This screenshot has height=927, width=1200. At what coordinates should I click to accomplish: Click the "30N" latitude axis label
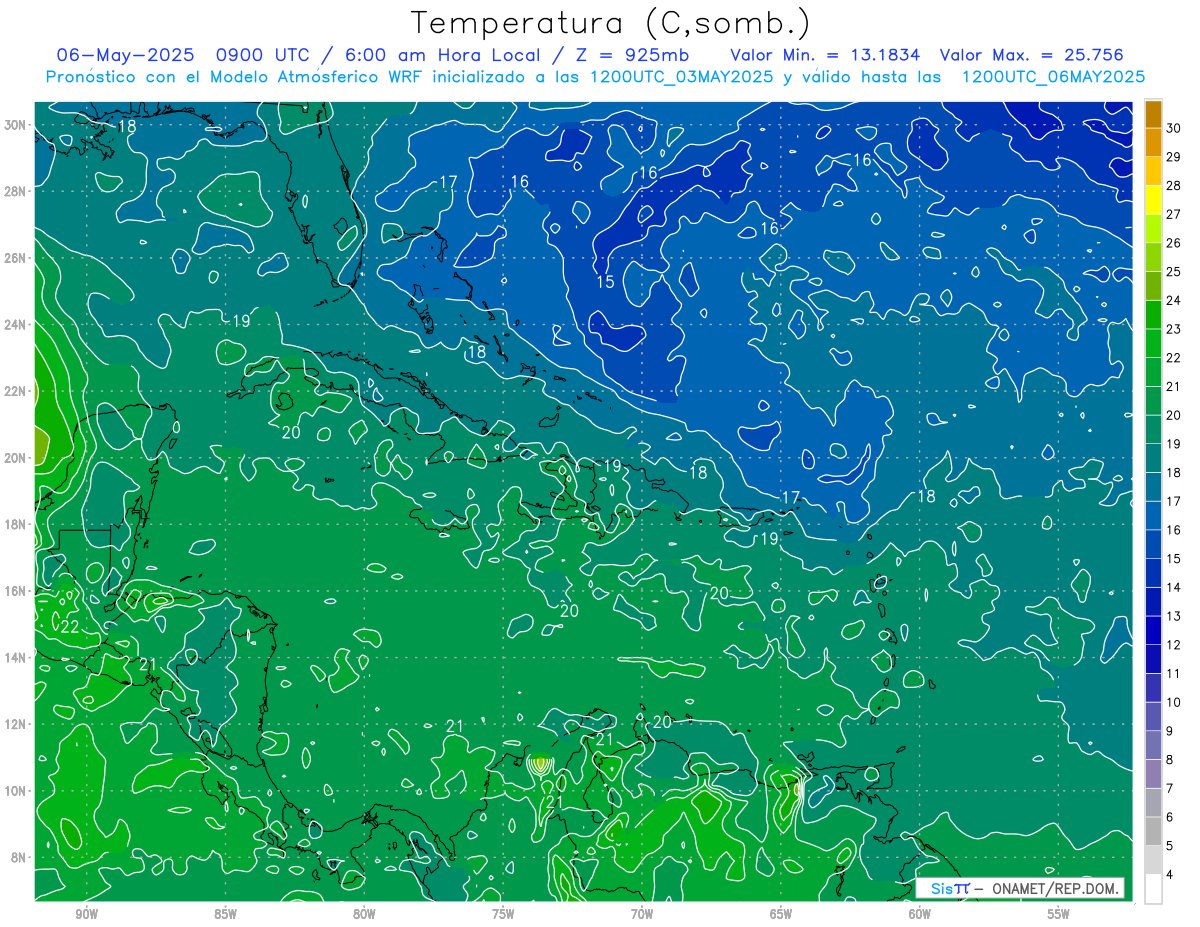coord(17,125)
